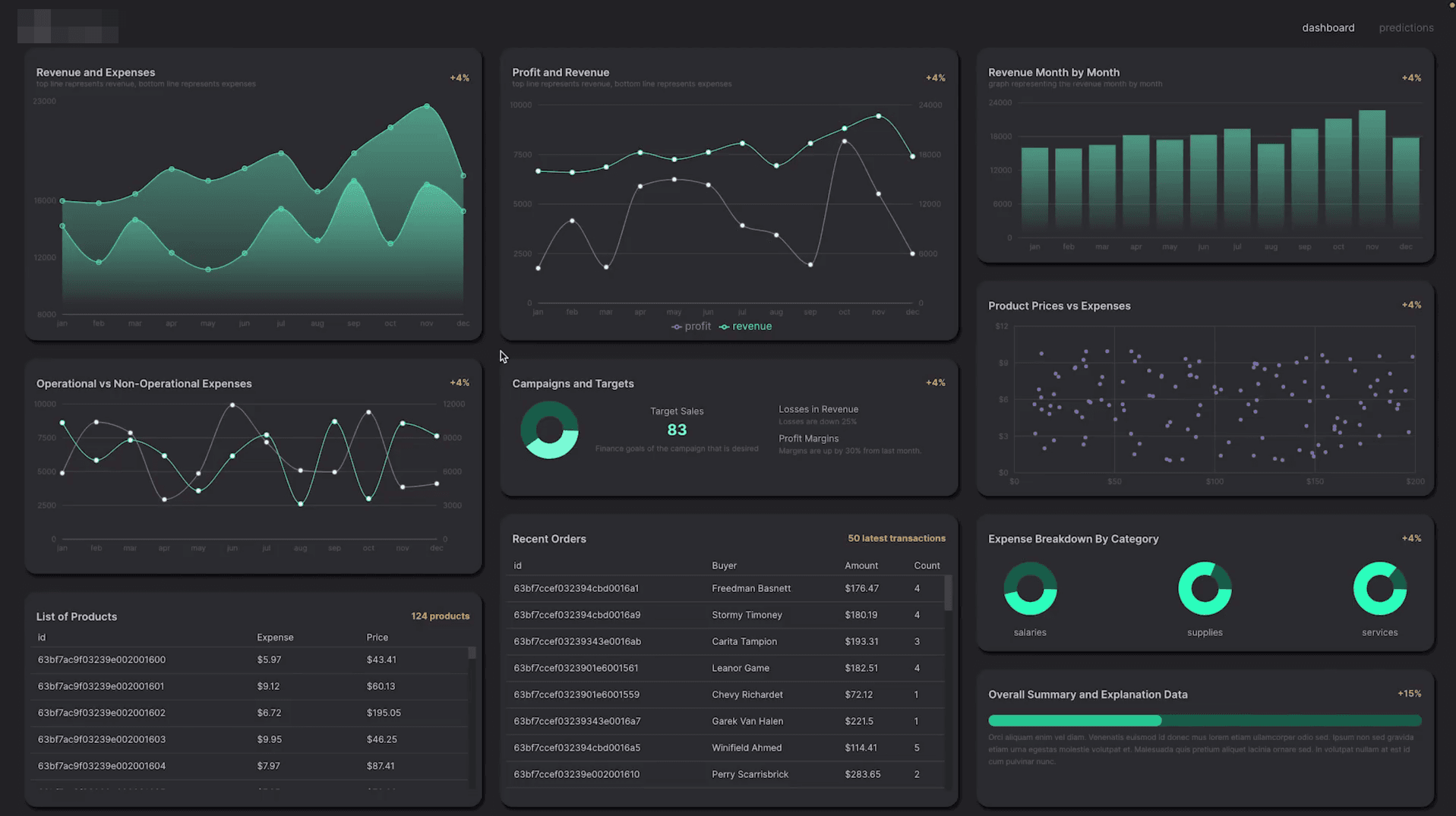
Task: Click buyer Stormy Timoney
Action: (747, 615)
